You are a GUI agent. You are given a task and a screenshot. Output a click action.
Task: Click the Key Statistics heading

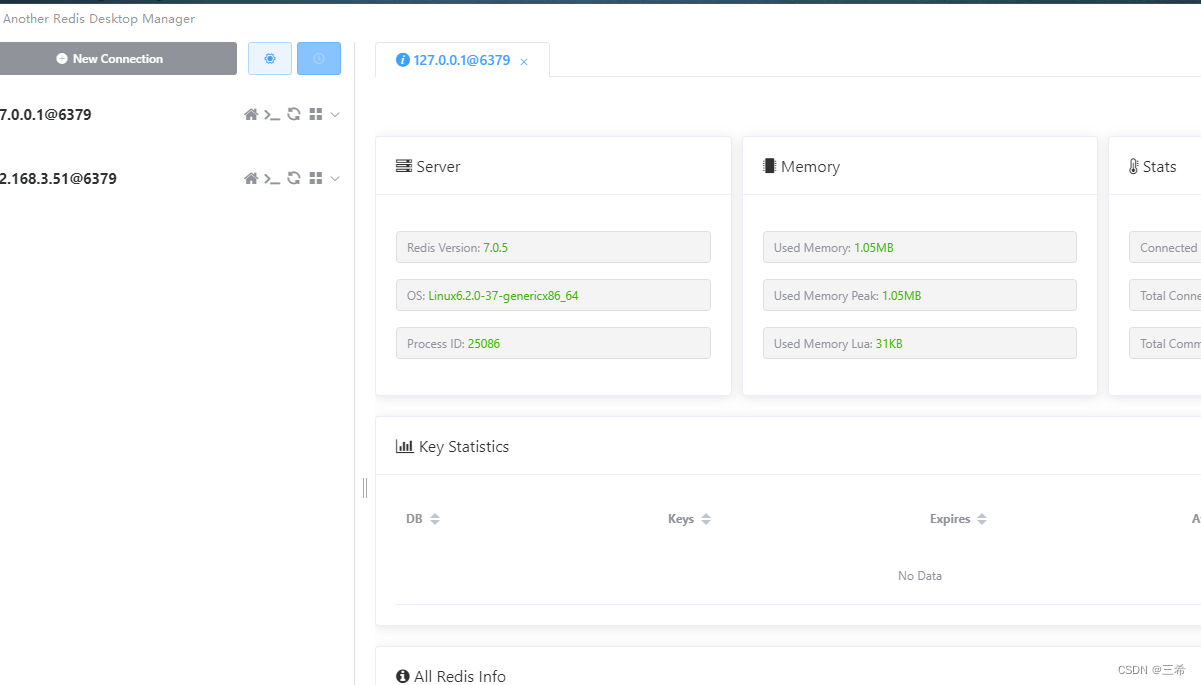pos(464,447)
